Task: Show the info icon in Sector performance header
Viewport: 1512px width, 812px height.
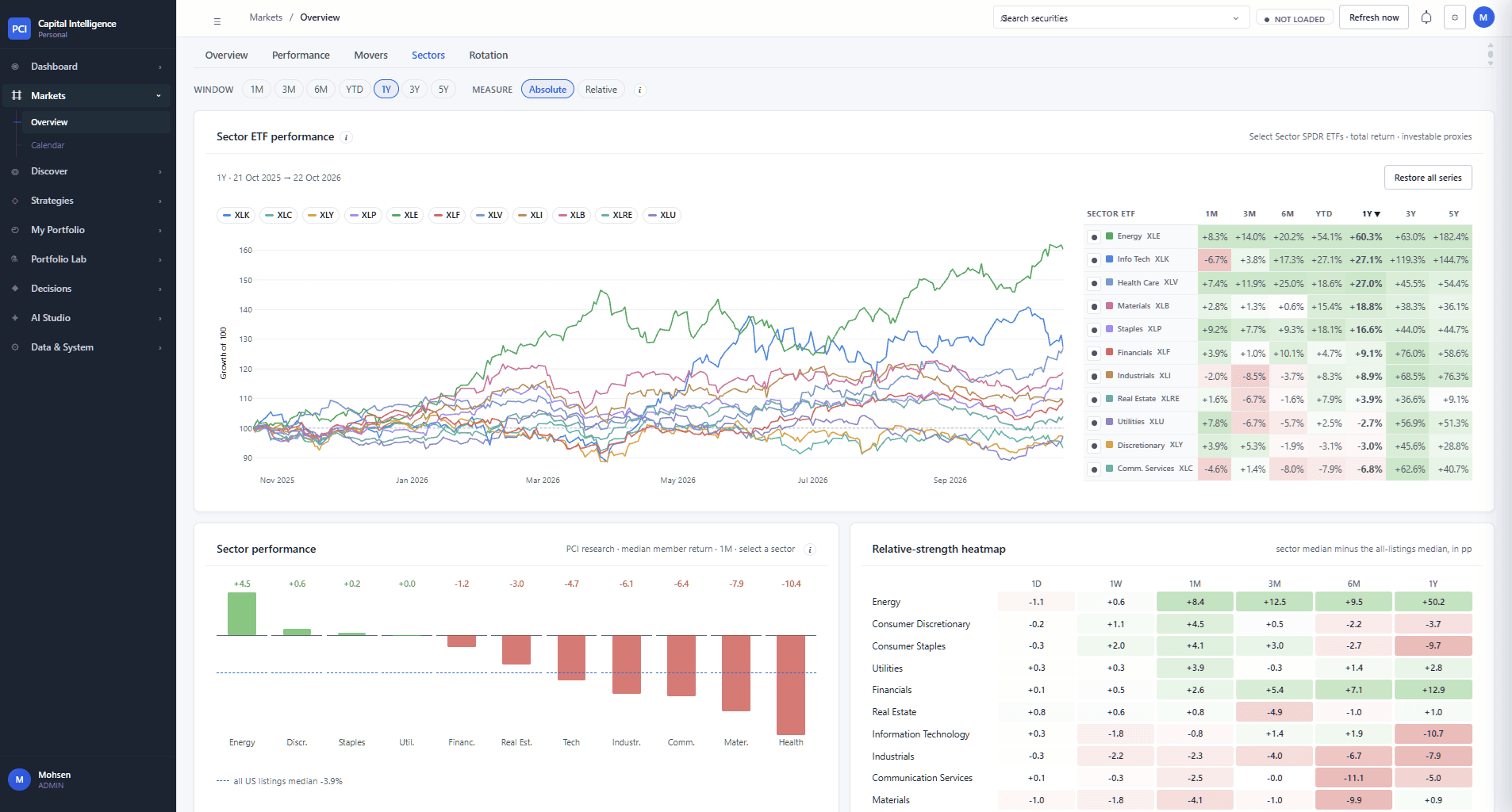Action: tap(810, 550)
